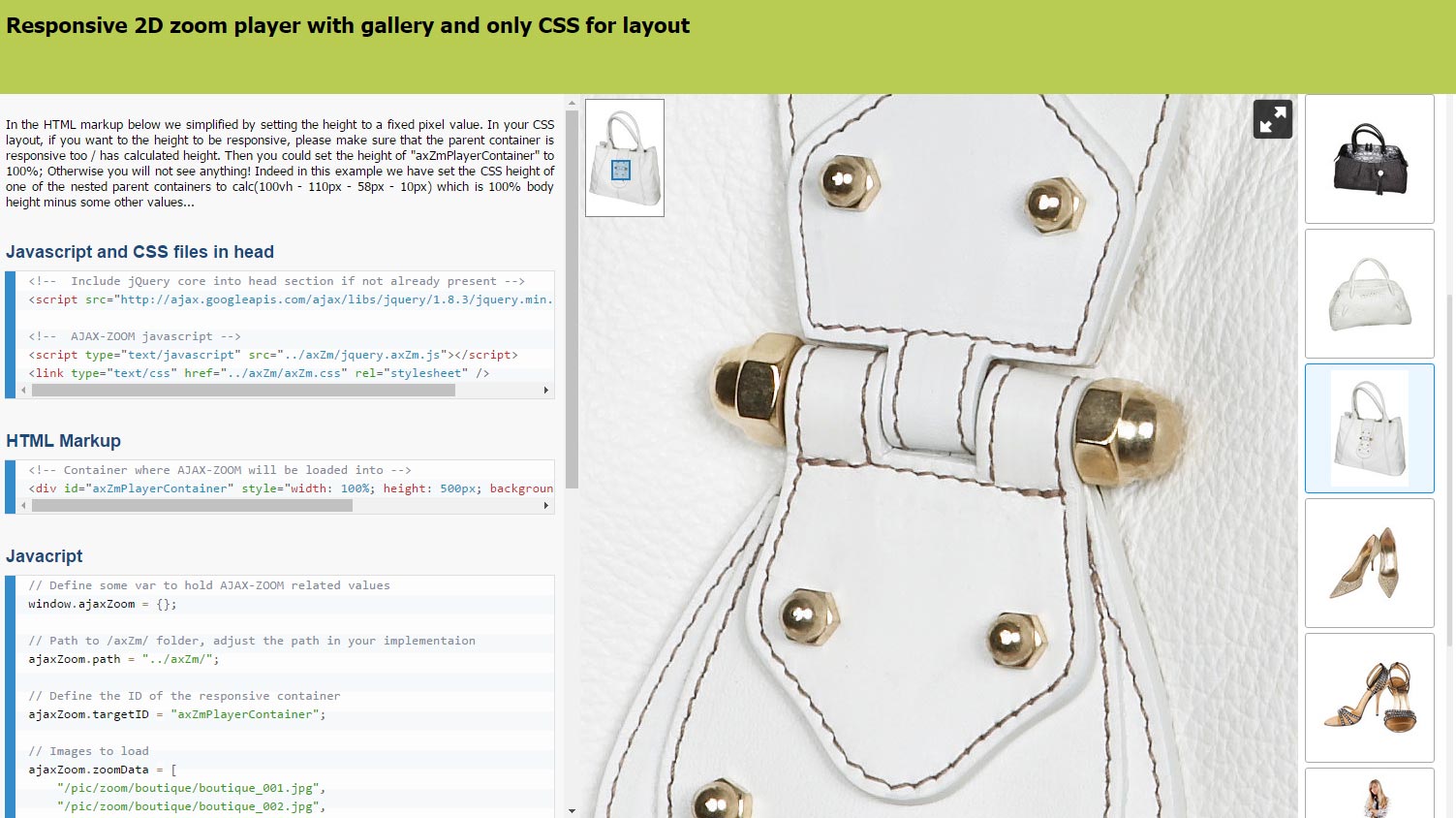Click the 'window.ajaxZoom = {};' code line
This screenshot has width=1456, height=818.
click(x=103, y=604)
